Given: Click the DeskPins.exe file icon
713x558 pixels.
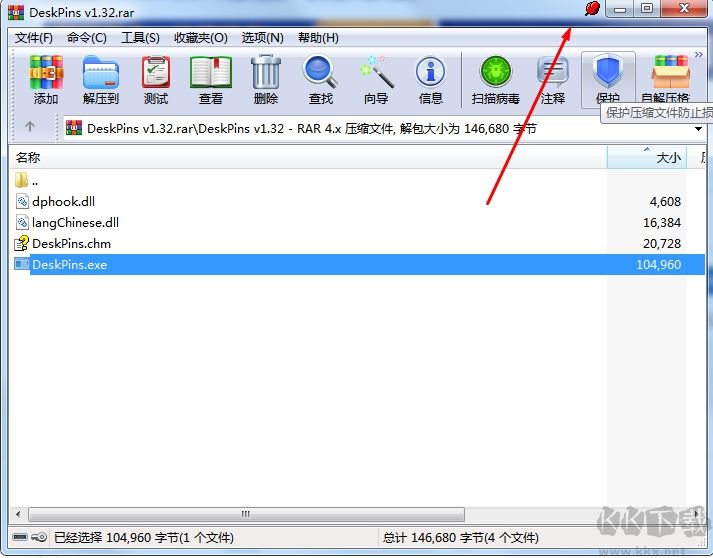Looking at the screenshot, I should pyautogui.click(x=22, y=264).
